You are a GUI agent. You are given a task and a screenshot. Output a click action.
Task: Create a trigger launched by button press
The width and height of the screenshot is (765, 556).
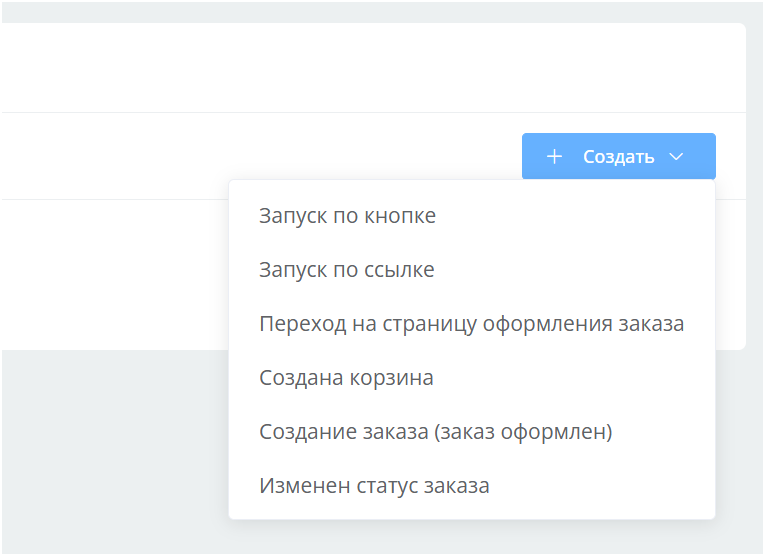[347, 216]
